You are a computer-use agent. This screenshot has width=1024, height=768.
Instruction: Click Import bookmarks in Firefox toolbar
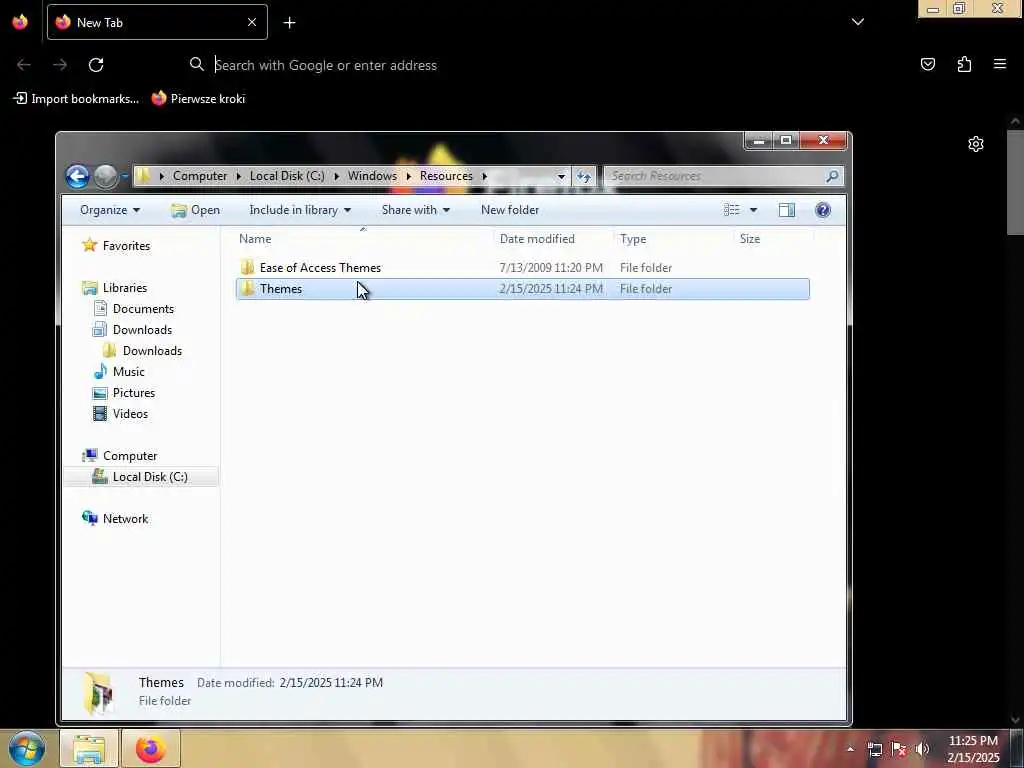point(76,99)
